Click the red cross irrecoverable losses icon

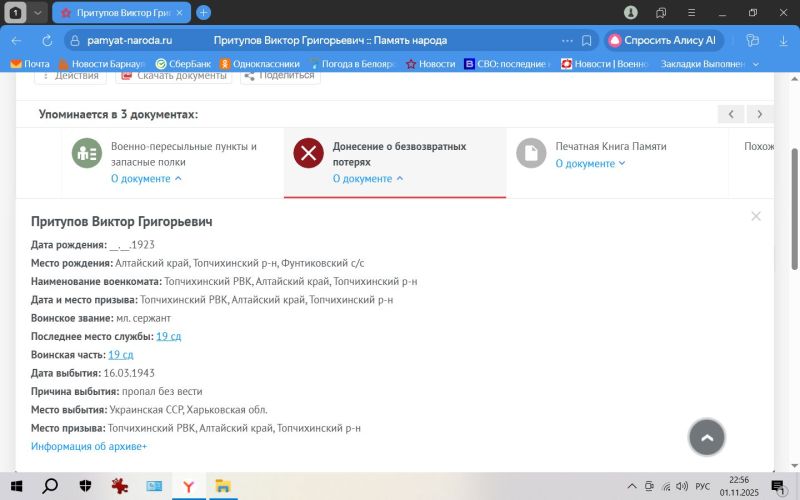click(308, 153)
